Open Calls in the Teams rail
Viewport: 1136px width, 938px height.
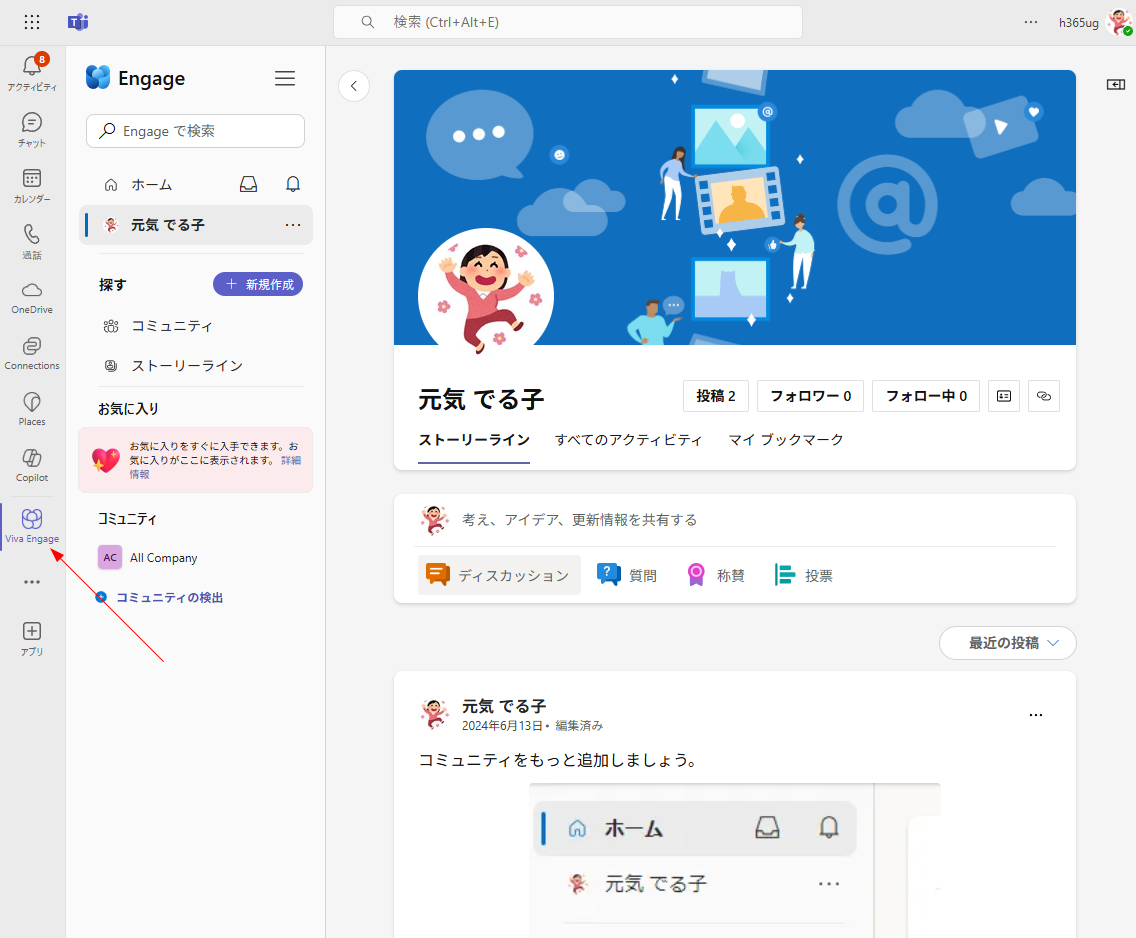(x=32, y=241)
